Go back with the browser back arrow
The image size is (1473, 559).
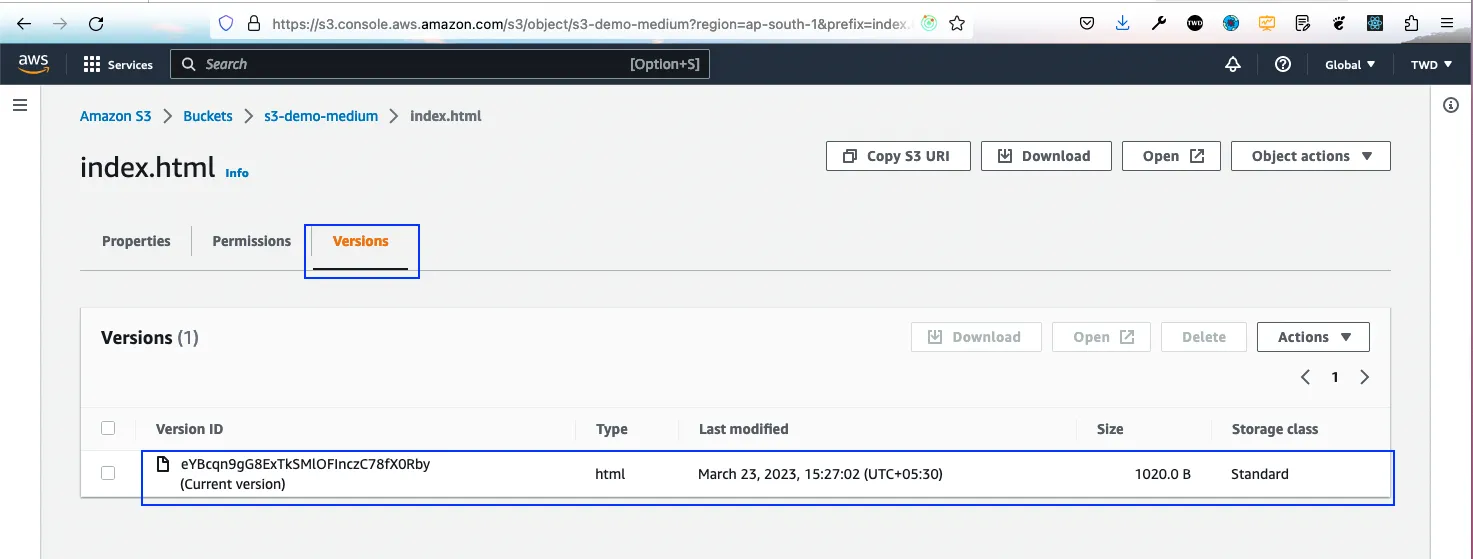tap(24, 23)
